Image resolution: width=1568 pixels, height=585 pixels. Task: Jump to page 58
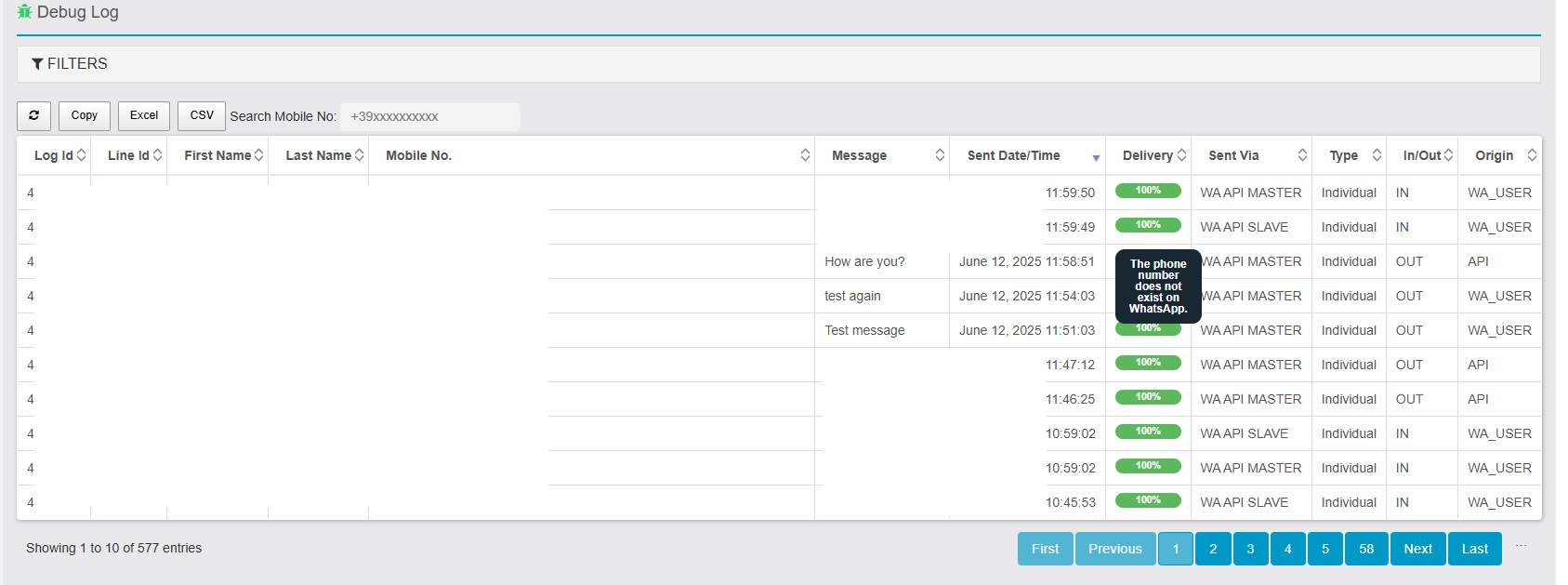click(1365, 549)
